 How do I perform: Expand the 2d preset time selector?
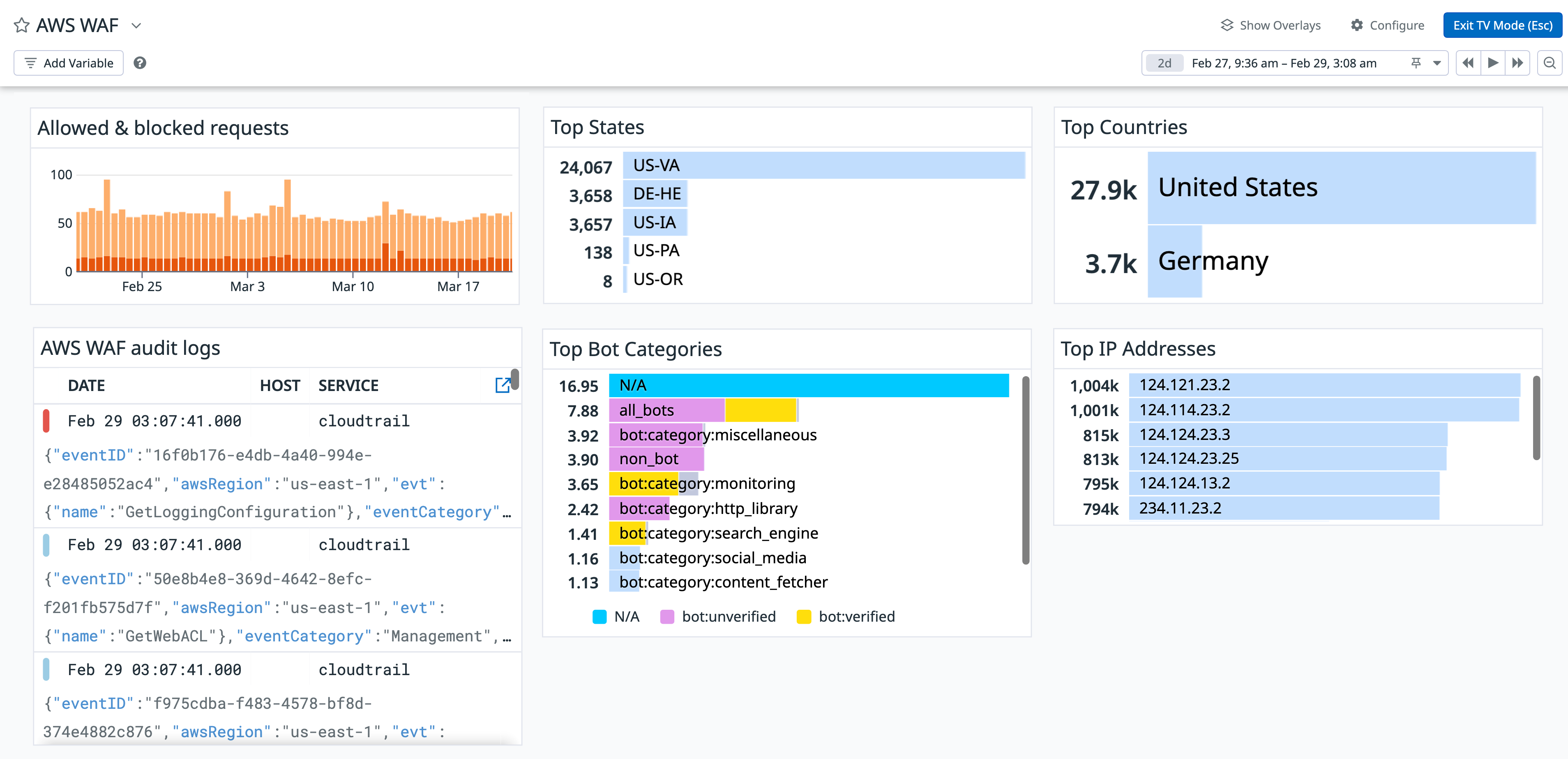tap(1164, 63)
